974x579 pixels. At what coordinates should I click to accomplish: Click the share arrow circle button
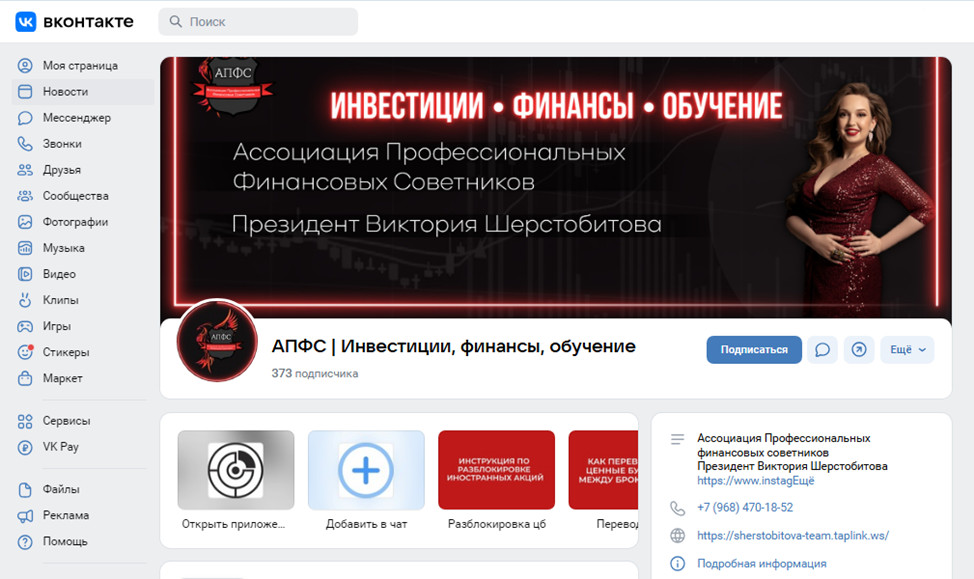pos(858,350)
